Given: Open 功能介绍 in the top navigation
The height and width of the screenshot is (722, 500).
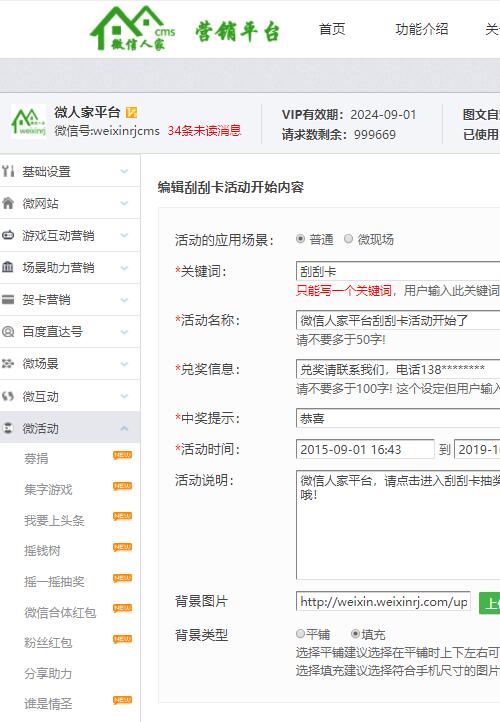Looking at the screenshot, I should click(422, 29).
